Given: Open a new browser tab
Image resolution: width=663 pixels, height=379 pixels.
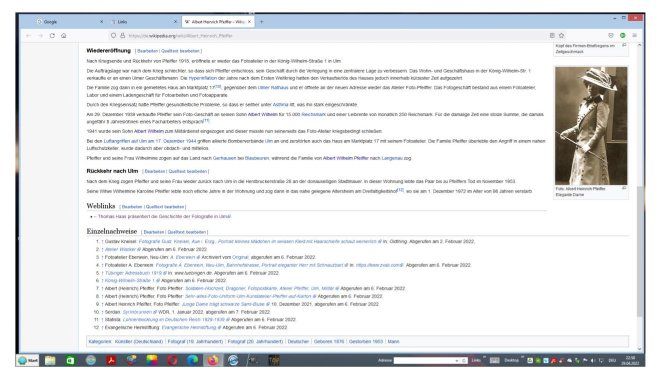Looking at the screenshot, I should coord(261,22).
